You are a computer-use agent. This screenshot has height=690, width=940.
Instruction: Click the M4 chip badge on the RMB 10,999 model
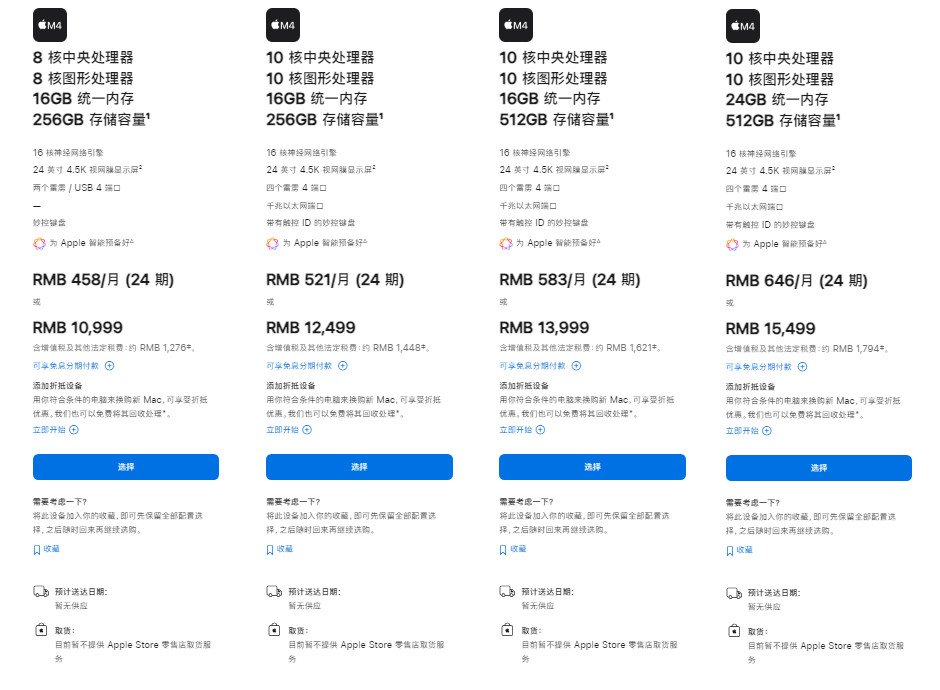[49, 25]
